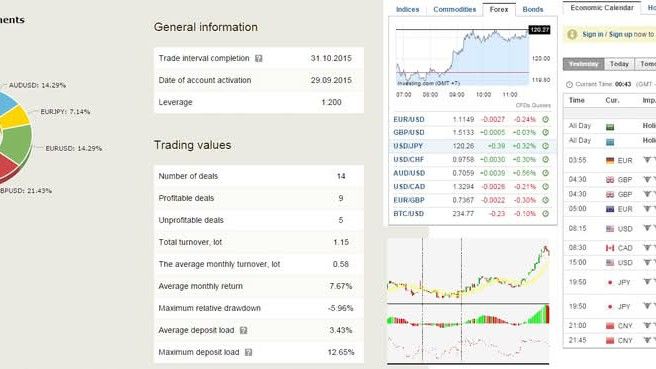Image resolution: width=656 pixels, height=369 pixels.
Task: Click the candlestick chart thumbnail
Action: (468, 301)
